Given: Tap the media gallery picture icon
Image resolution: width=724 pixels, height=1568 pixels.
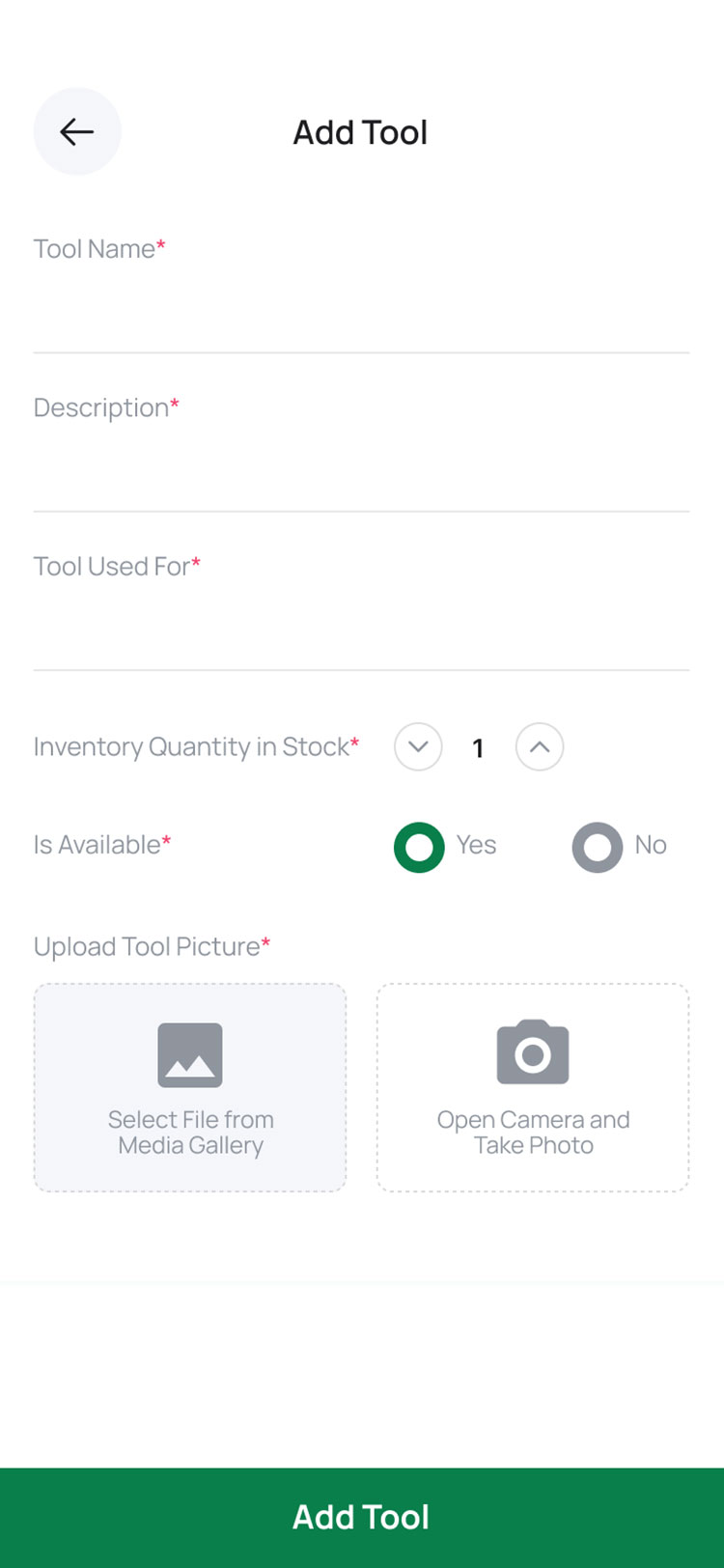Looking at the screenshot, I should click(190, 1055).
